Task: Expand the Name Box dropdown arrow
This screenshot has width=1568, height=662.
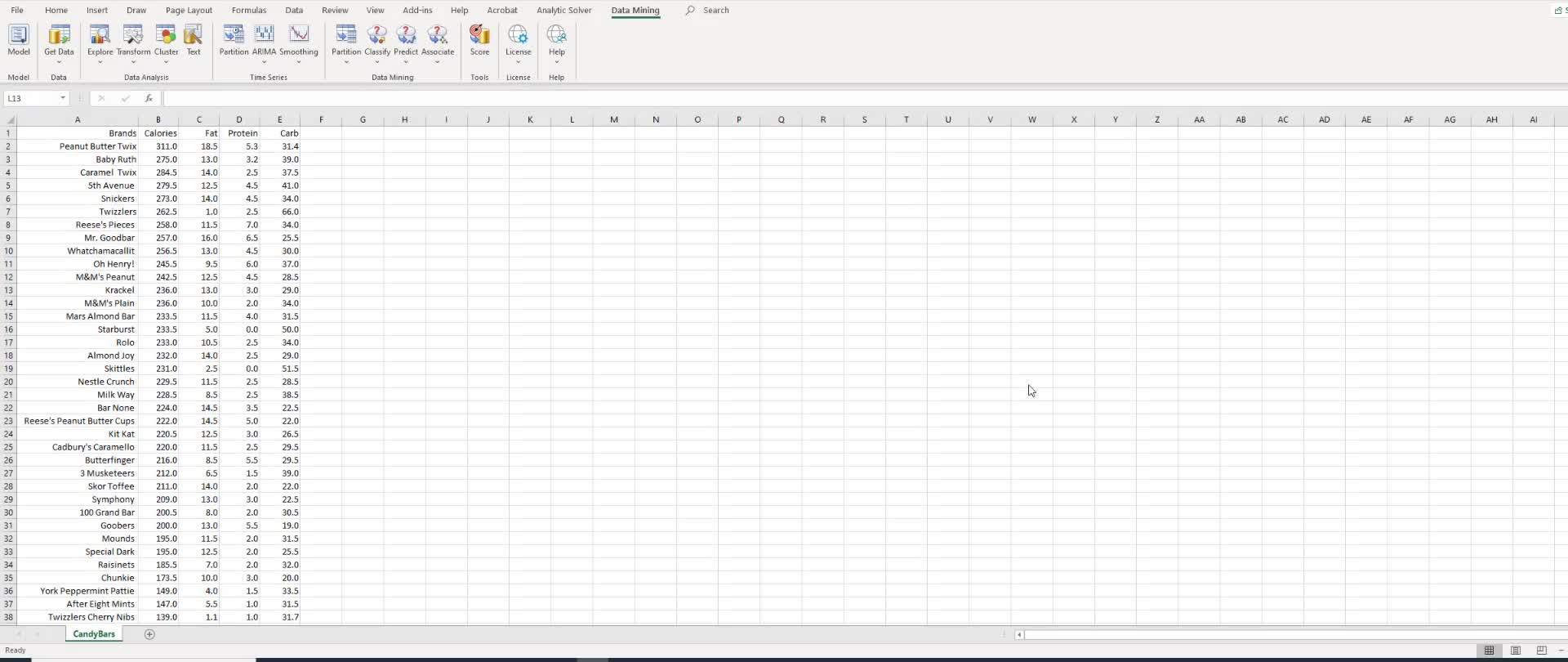Action: 63,98
